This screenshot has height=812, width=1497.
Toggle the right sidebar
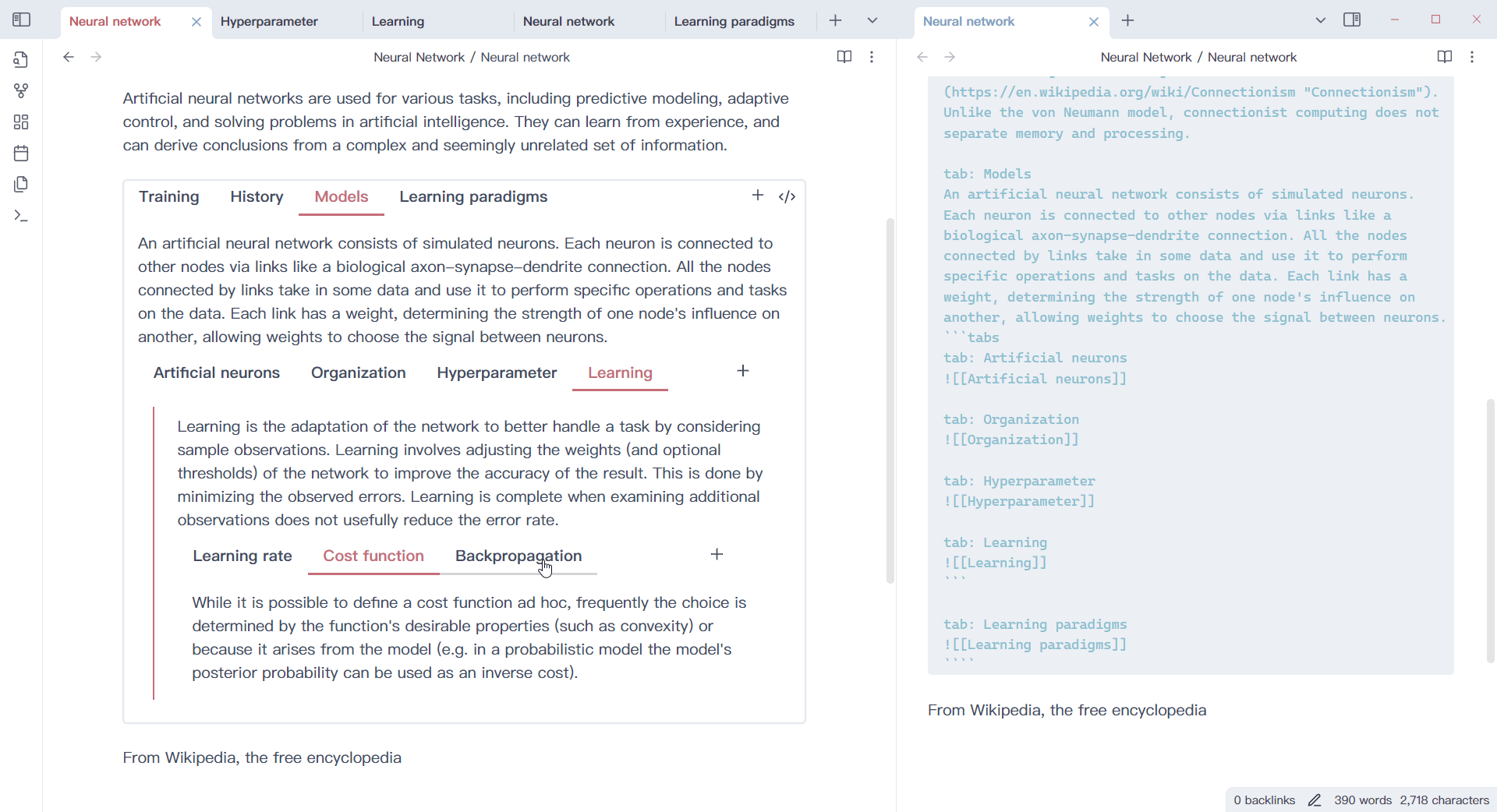[x=1352, y=20]
